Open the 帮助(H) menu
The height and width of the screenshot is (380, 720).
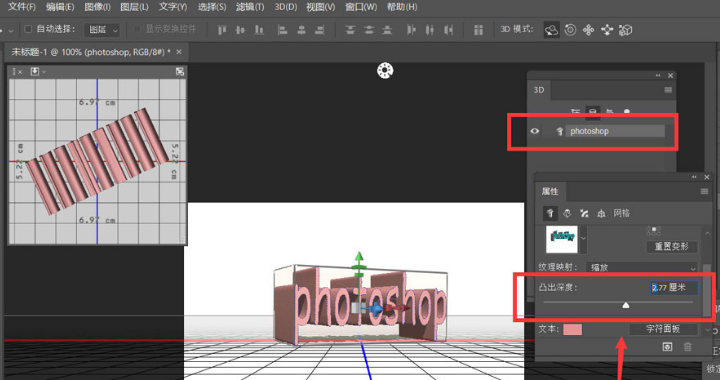pos(402,7)
